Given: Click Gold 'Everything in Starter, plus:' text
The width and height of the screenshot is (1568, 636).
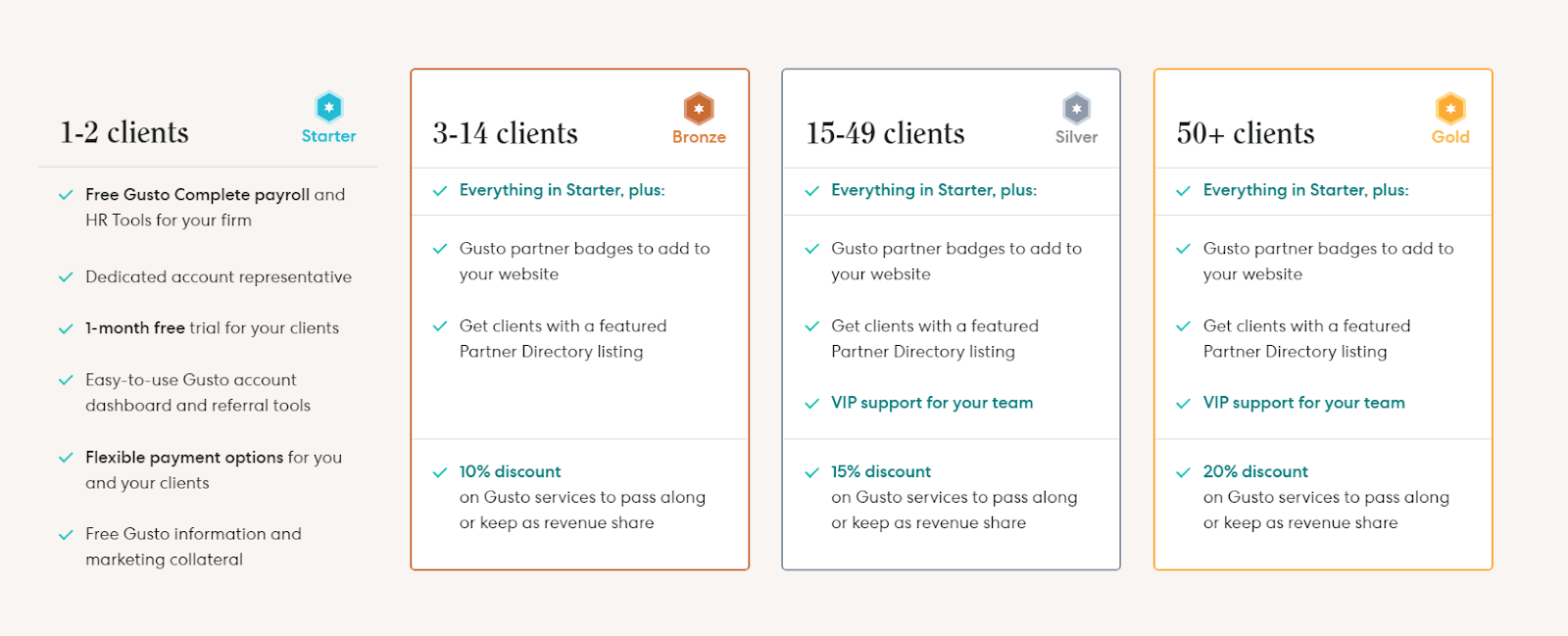Looking at the screenshot, I should click(1306, 190).
